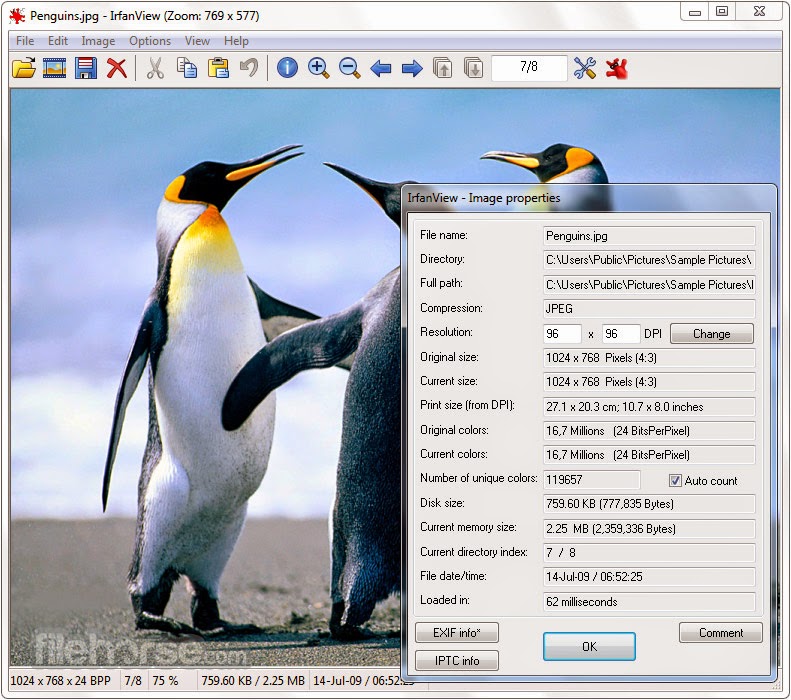Image resolution: width=791 pixels, height=700 pixels.
Task: Click the File date/time value field
Action: click(649, 577)
